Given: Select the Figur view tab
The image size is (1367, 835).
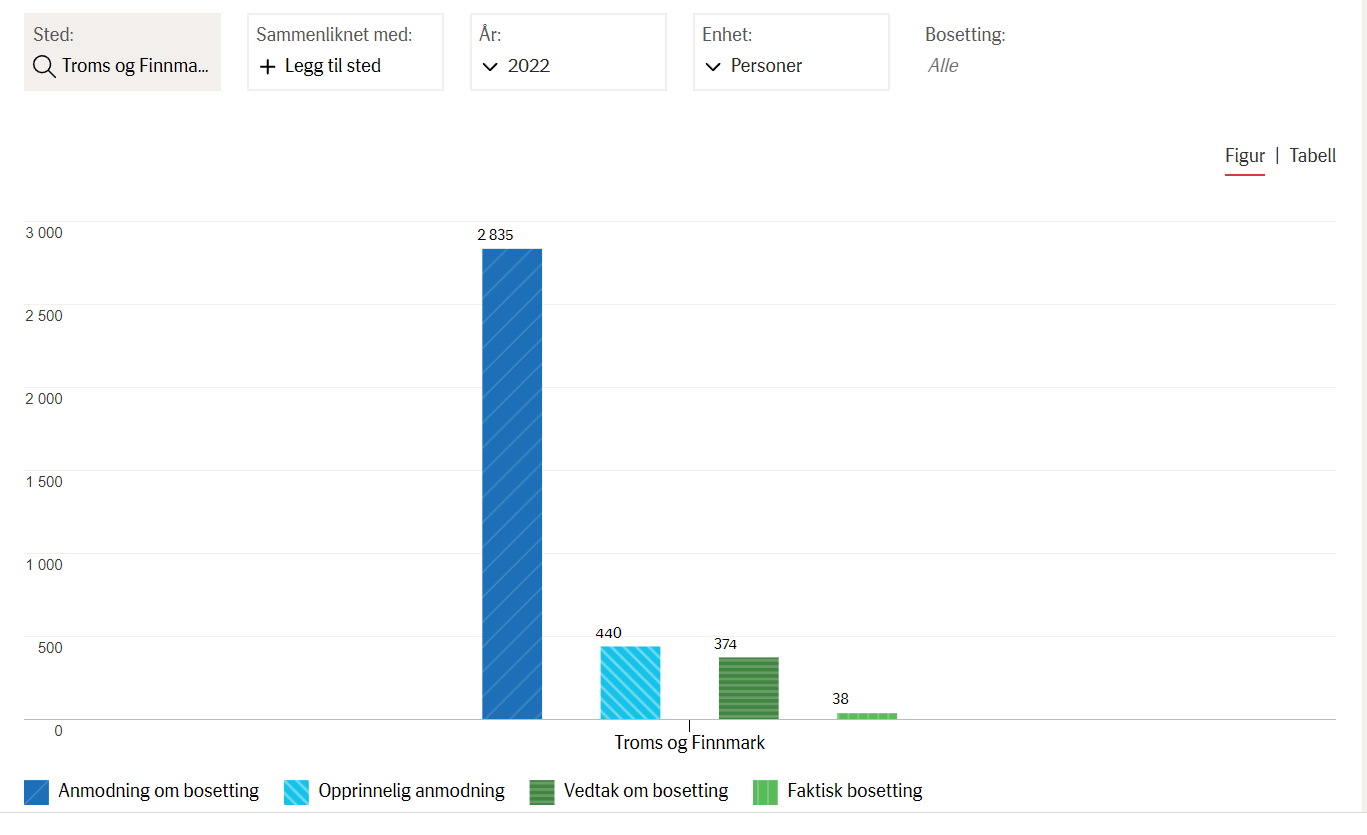Looking at the screenshot, I should pyautogui.click(x=1244, y=156).
